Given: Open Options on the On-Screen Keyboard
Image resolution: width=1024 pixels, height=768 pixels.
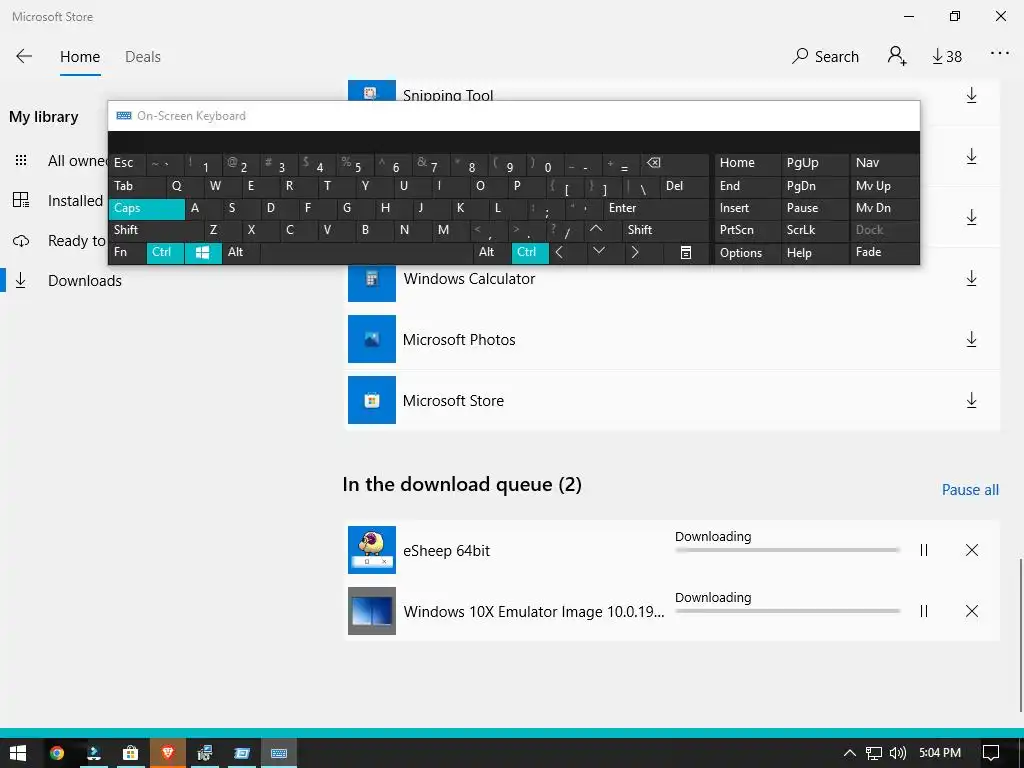Looking at the screenshot, I should tap(747, 253).
